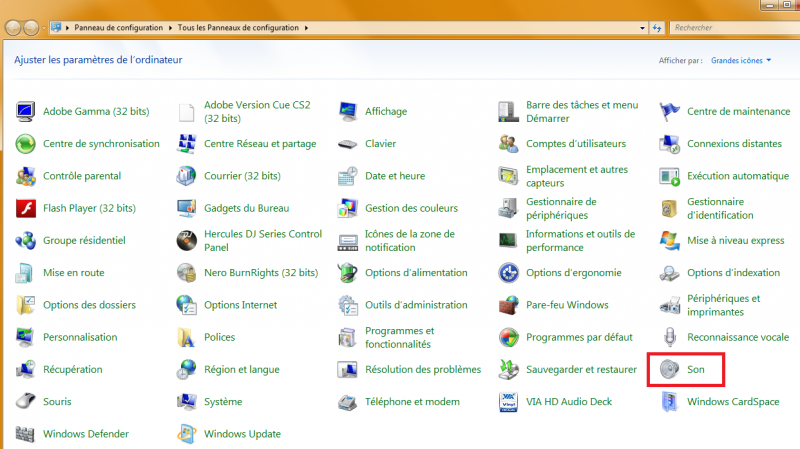
Task: Click the Rechercher search field
Action: tap(730, 27)
